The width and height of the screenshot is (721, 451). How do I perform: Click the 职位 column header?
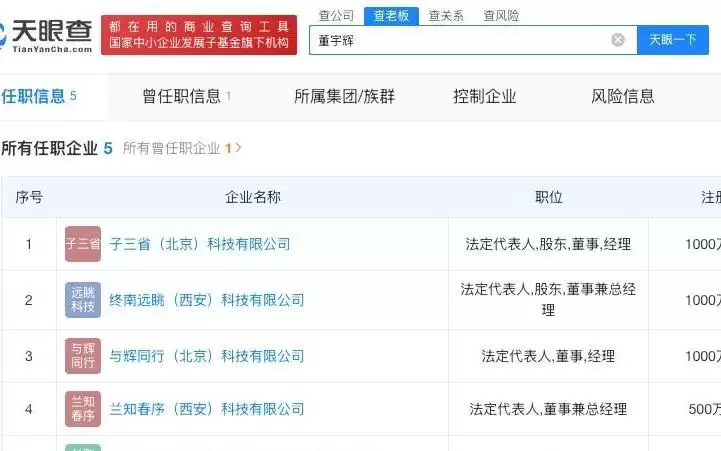coord(549,197)
